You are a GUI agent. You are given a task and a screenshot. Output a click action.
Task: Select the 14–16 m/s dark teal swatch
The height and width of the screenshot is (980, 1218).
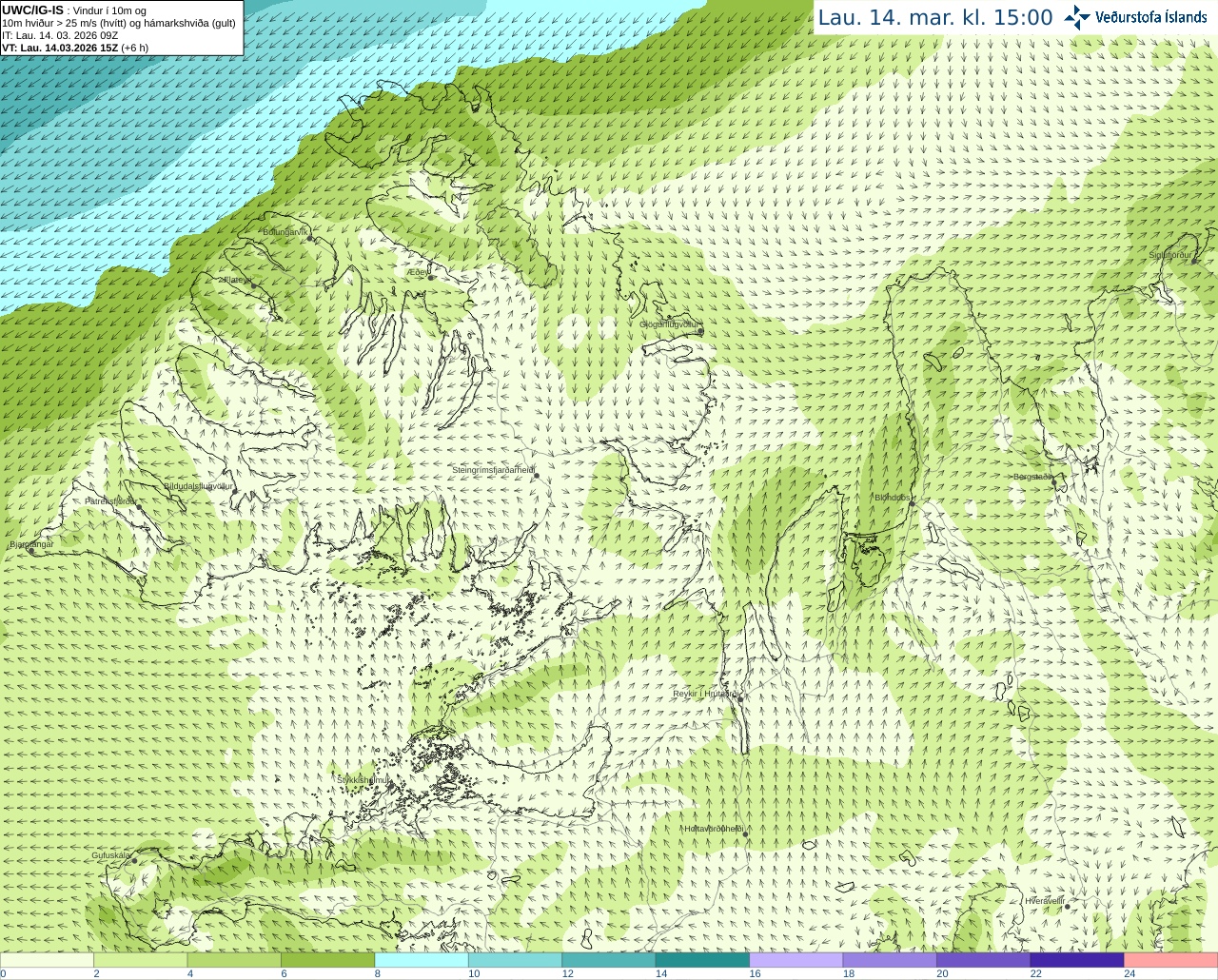pyautogui.click(x=702, y=960)
